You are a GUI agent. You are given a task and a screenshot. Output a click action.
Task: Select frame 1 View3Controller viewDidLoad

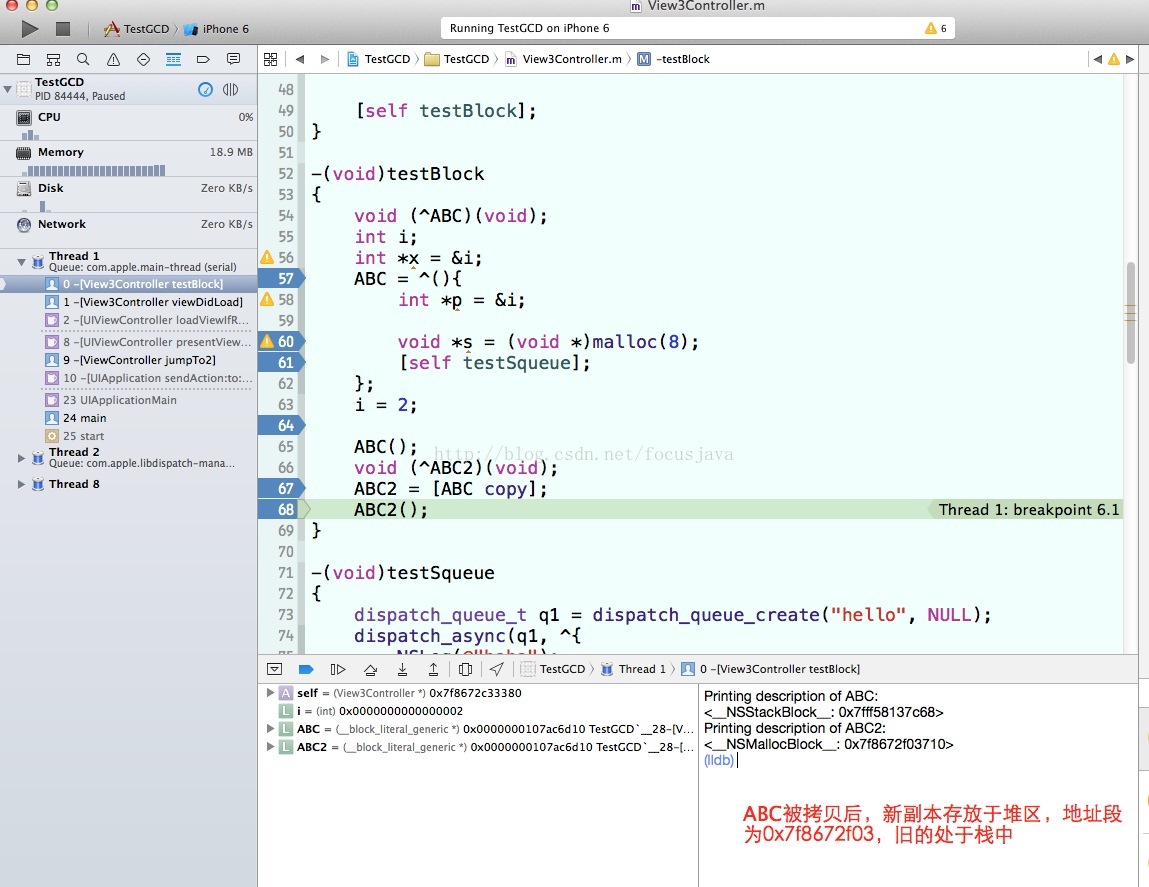coord(144,302)
